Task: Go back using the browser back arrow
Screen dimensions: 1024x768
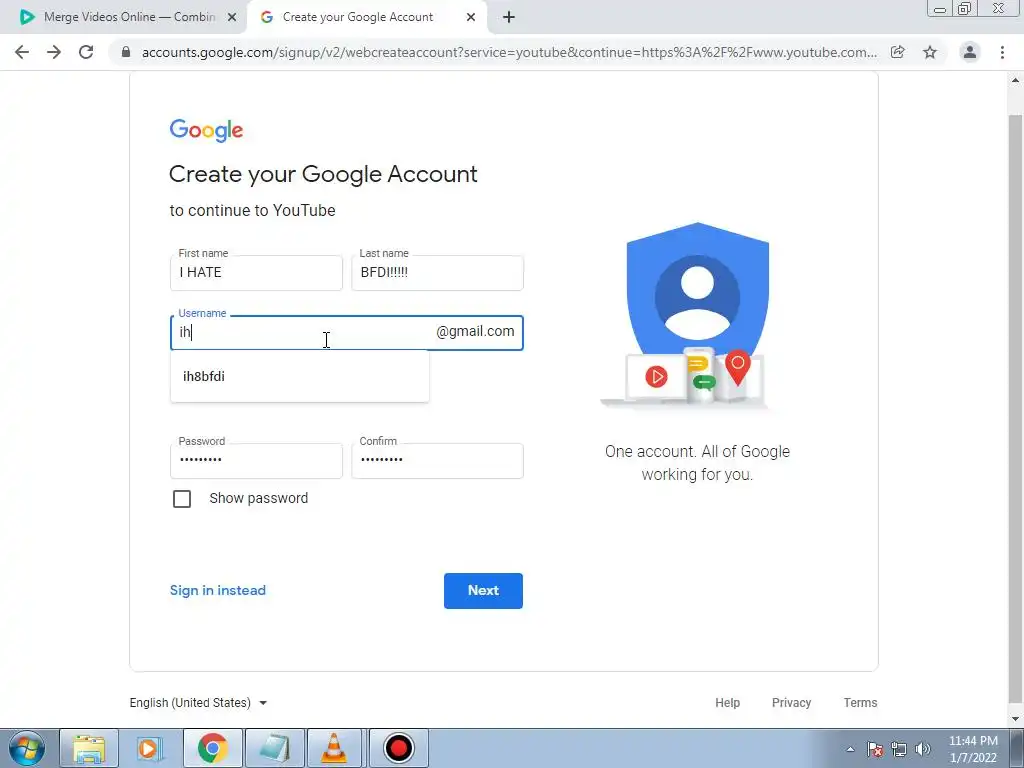Action: pyautogui.click(x=22, y=52)
